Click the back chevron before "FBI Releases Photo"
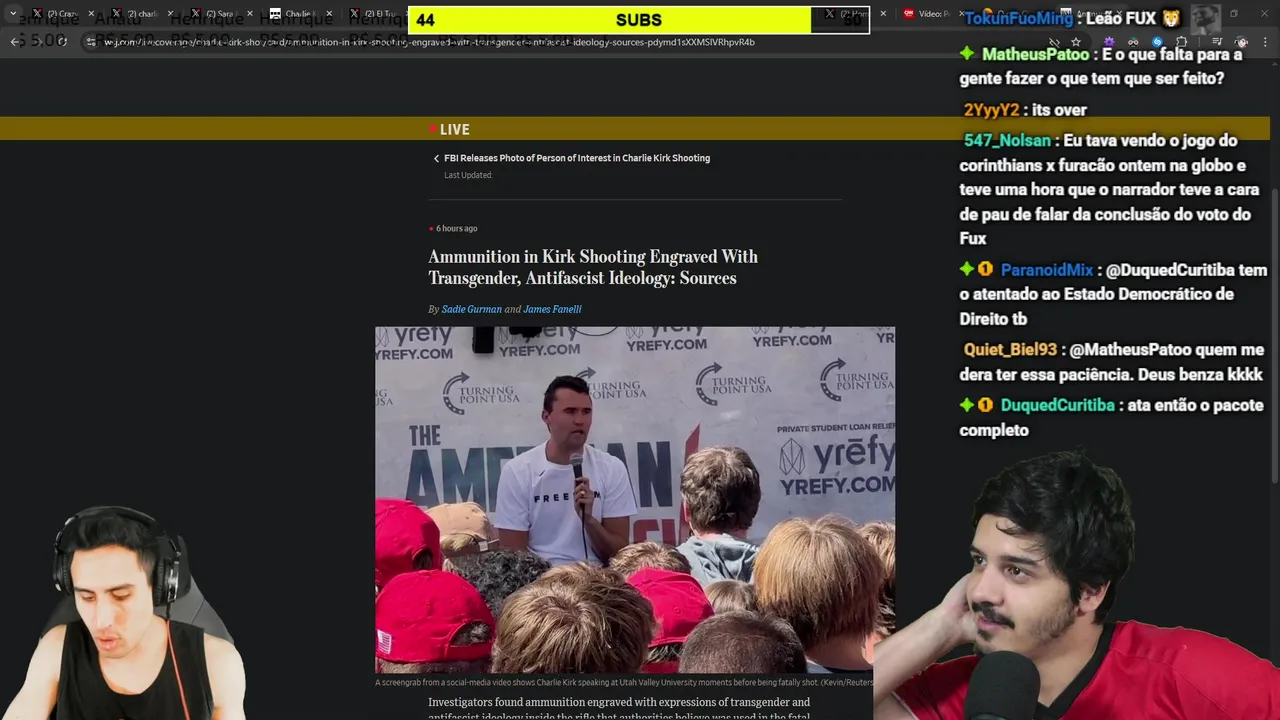 436,158
